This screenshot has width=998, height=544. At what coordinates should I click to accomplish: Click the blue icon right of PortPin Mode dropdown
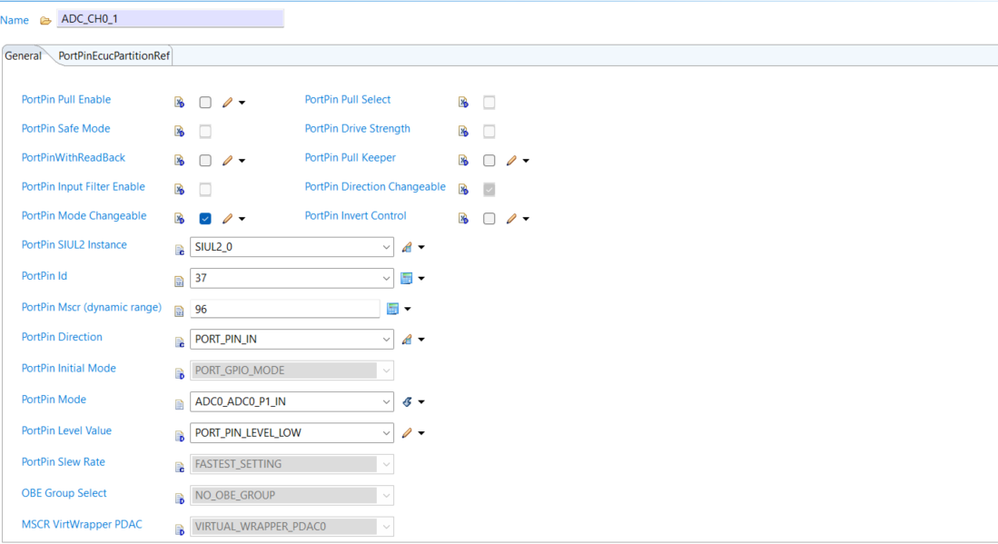coord(407,402)
